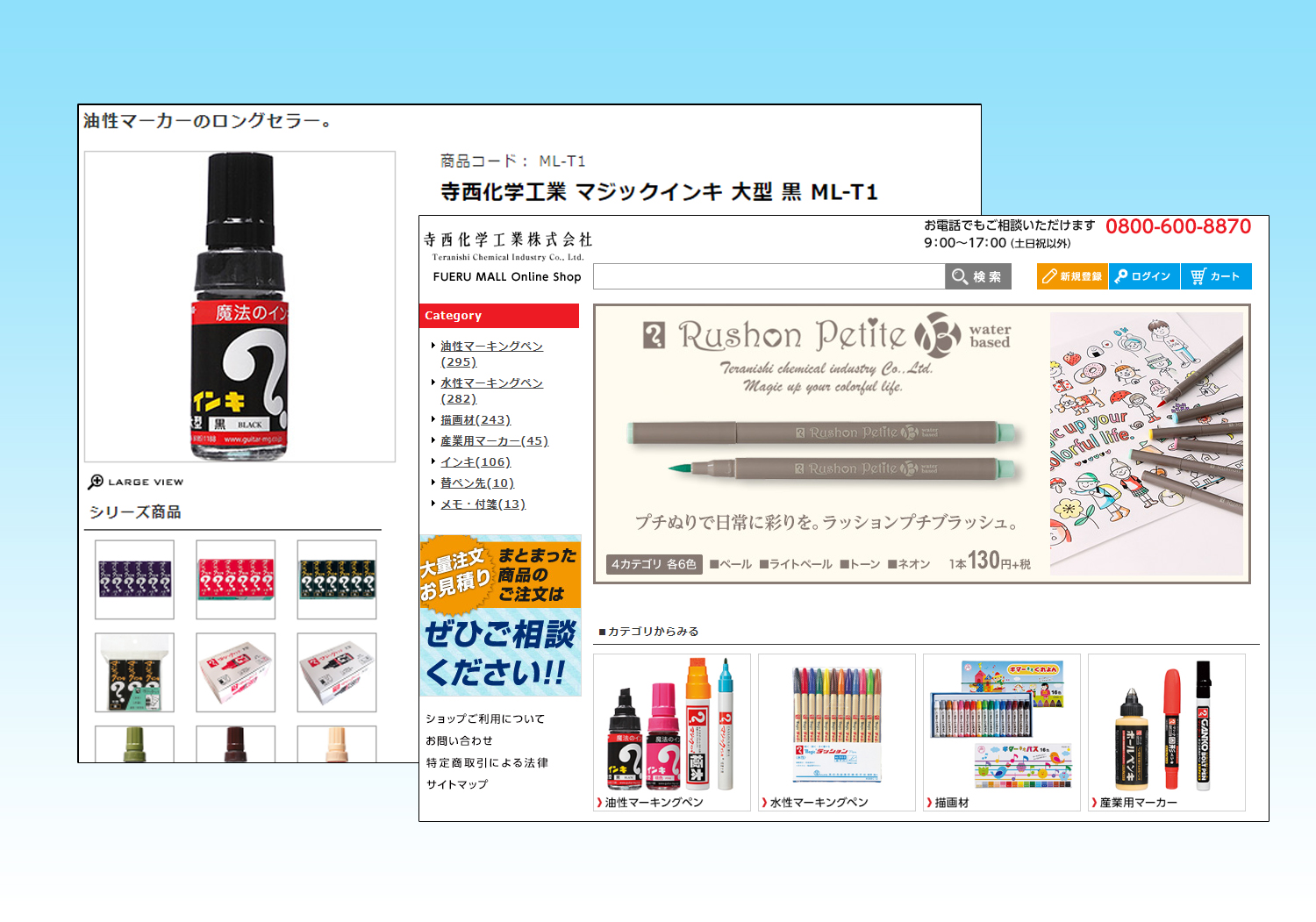The height and width of the screenshot is (922, 1316).
Task: Click the arrow beside 油性マーキングペン category link
Action: pyautogui.click(x=433, y=346)
